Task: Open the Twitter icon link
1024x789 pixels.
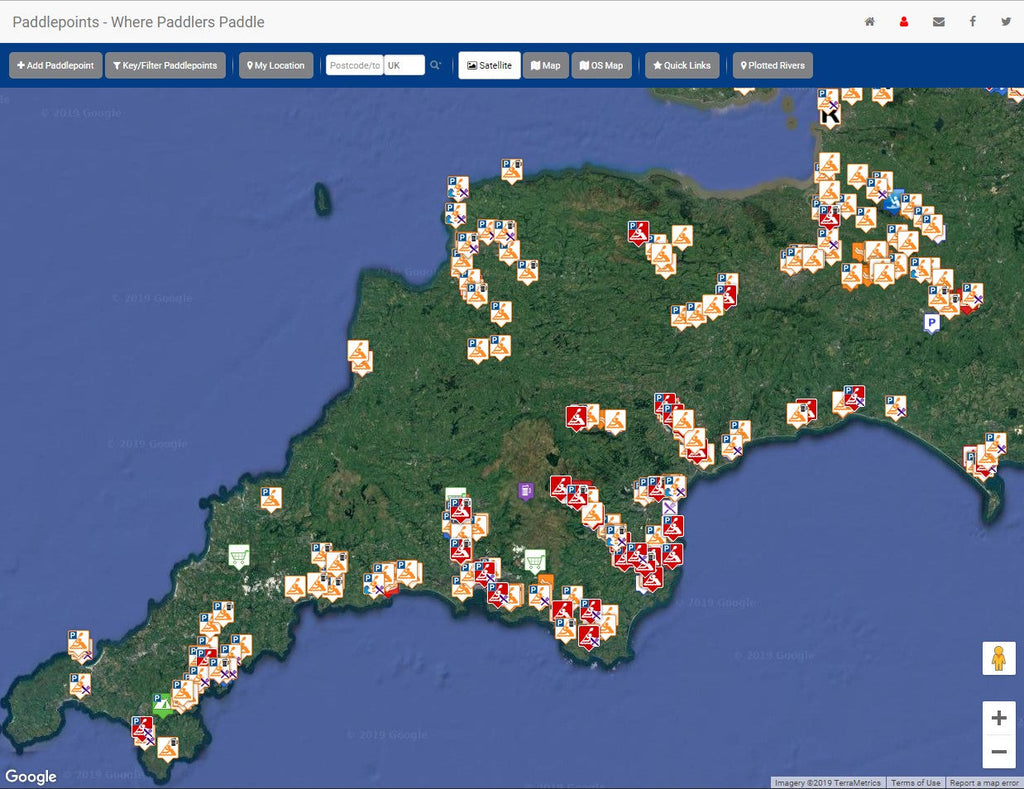Action: [1006, 22]
